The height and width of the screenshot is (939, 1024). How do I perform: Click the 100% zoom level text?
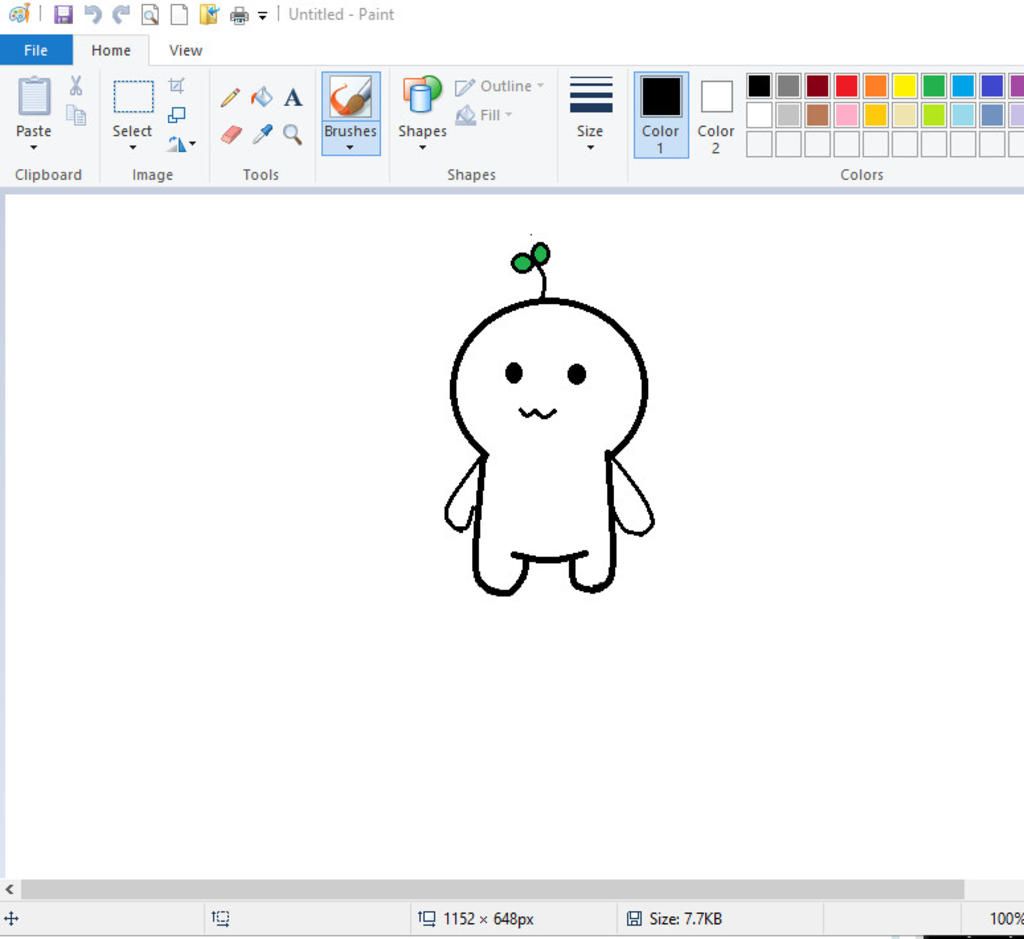click(1006, 919)
